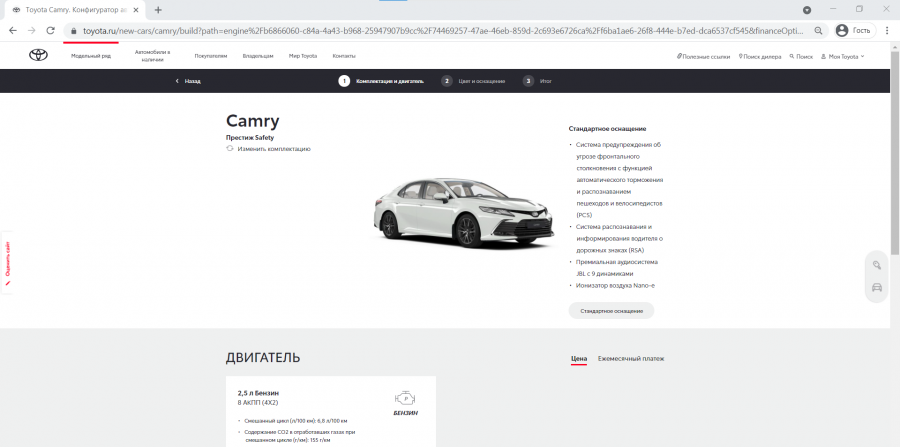900x447 pixels.
Task: Switch to the Цена tab
Action: point(579,359)
